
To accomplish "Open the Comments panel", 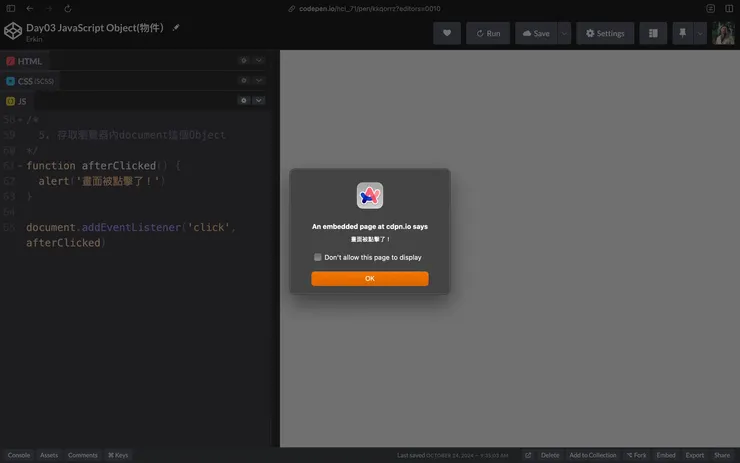I will tap(83, 455).
